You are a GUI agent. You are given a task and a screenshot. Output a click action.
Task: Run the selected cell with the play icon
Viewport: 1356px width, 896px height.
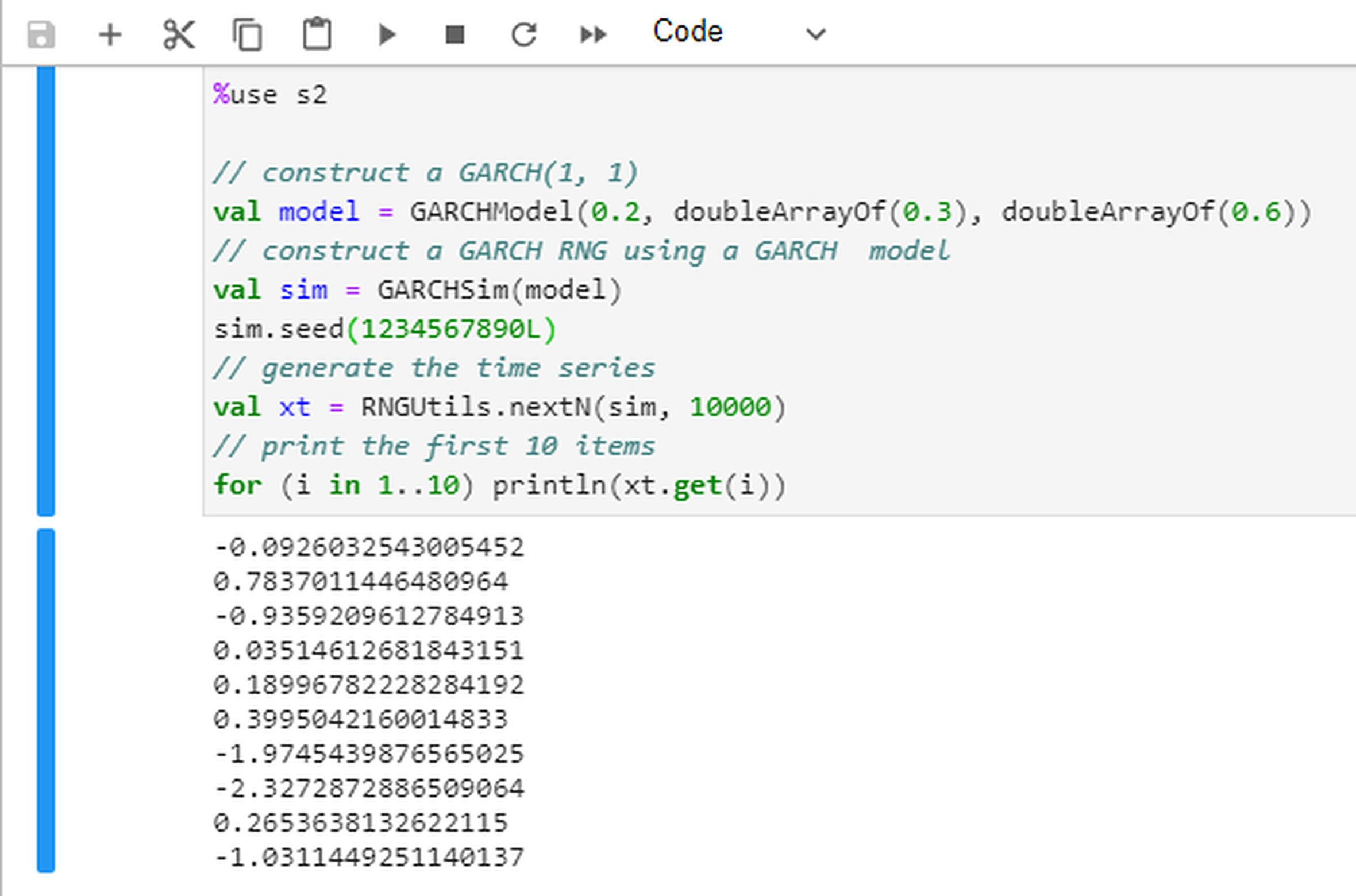[387, 35]
